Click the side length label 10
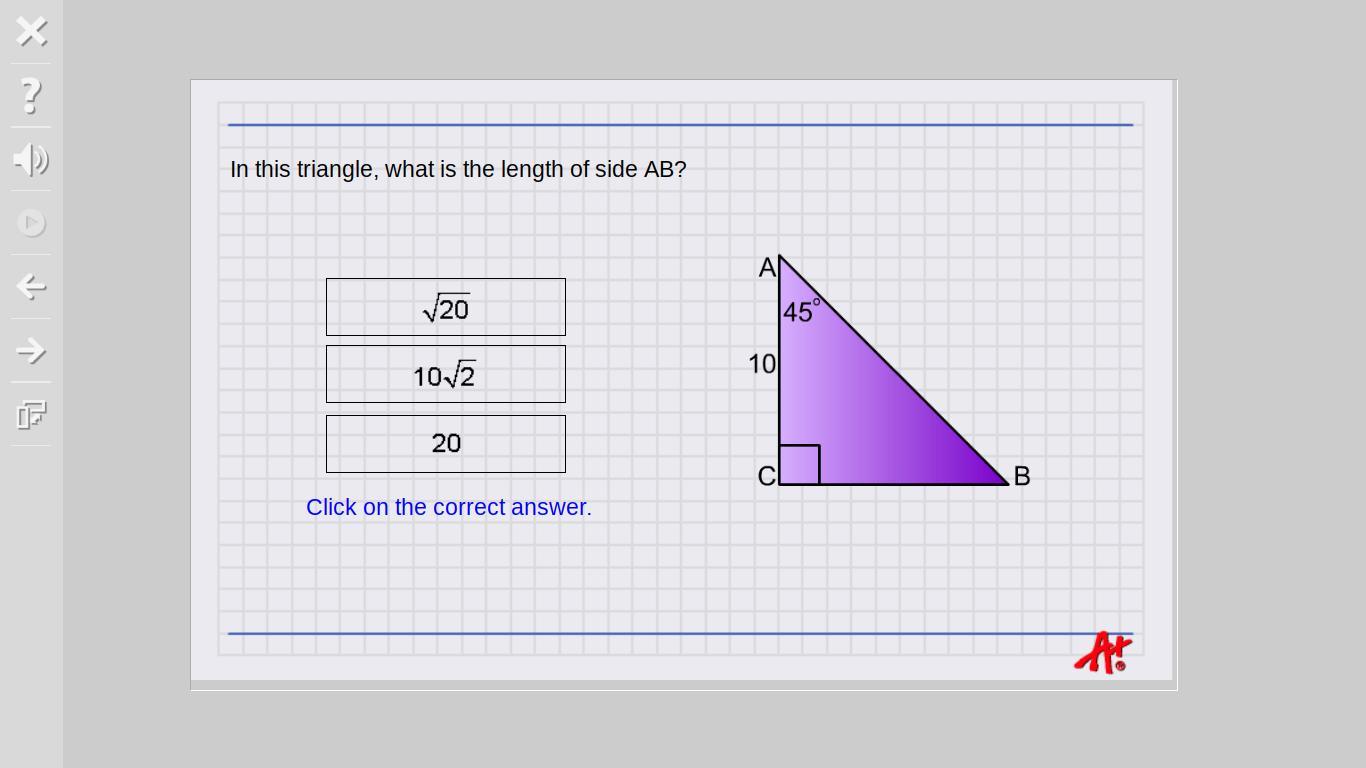This screenshot has width=1366, height=768. pos(762,364)
